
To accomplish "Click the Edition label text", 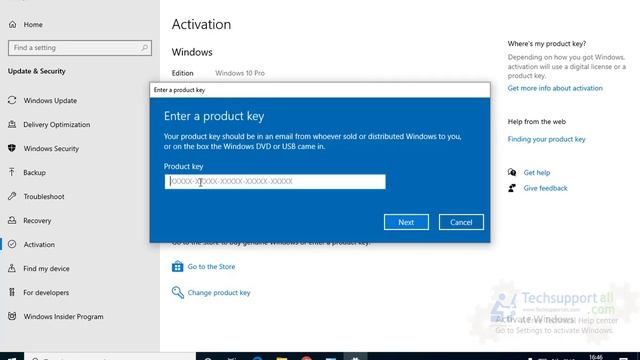I will click(x=182, y=73).
